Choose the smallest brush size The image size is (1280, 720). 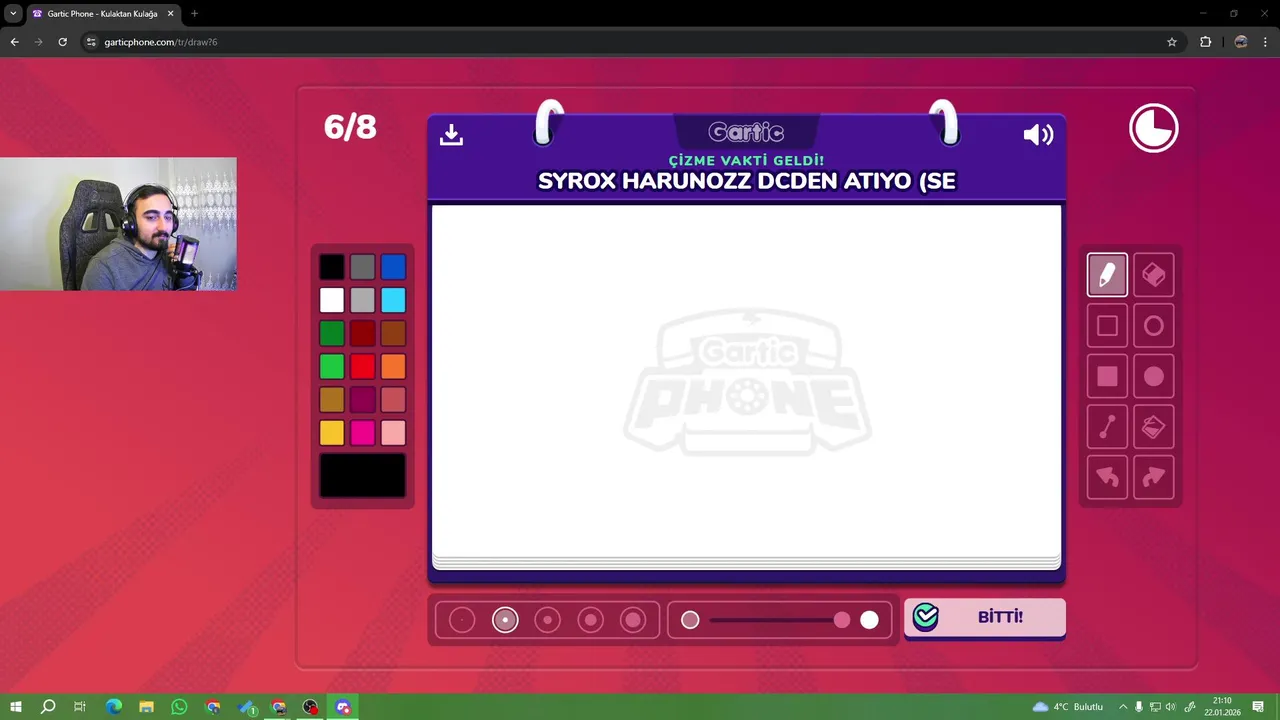[x=462, y=620]
